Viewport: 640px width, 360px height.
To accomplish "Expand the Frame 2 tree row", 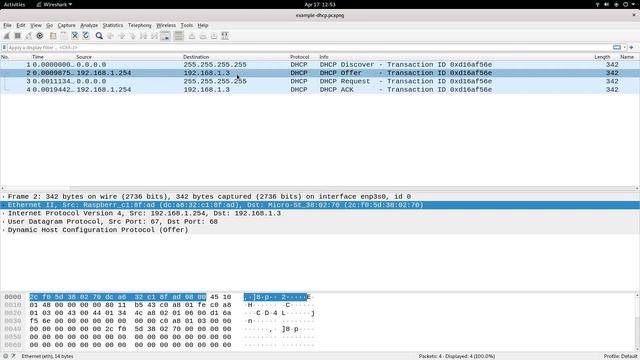I will [x=4, y=196].
